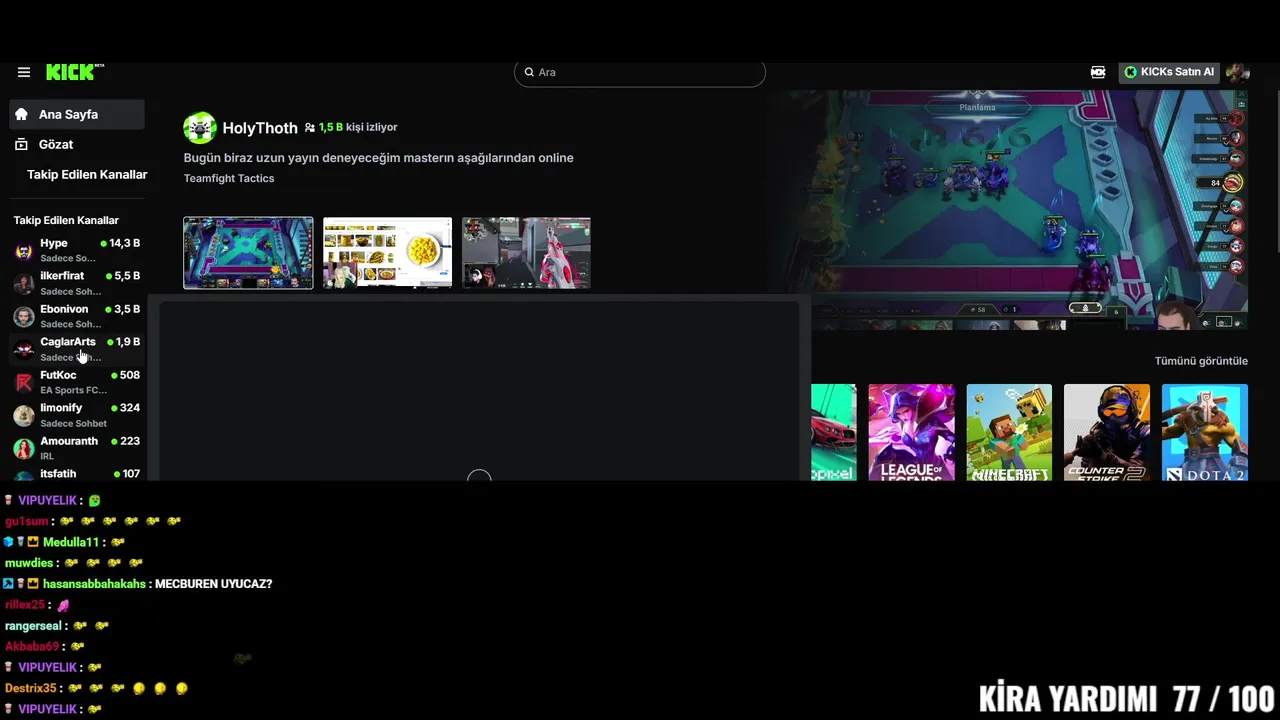This screenshot has width=1280, height=720.
Task: Open League of Legends category card
Action: 911,432
